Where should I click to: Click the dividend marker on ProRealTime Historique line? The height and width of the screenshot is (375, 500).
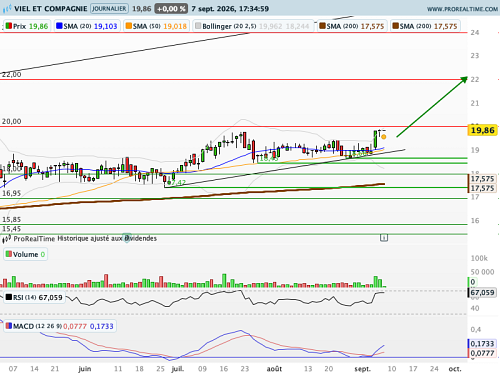click(127, 238)
